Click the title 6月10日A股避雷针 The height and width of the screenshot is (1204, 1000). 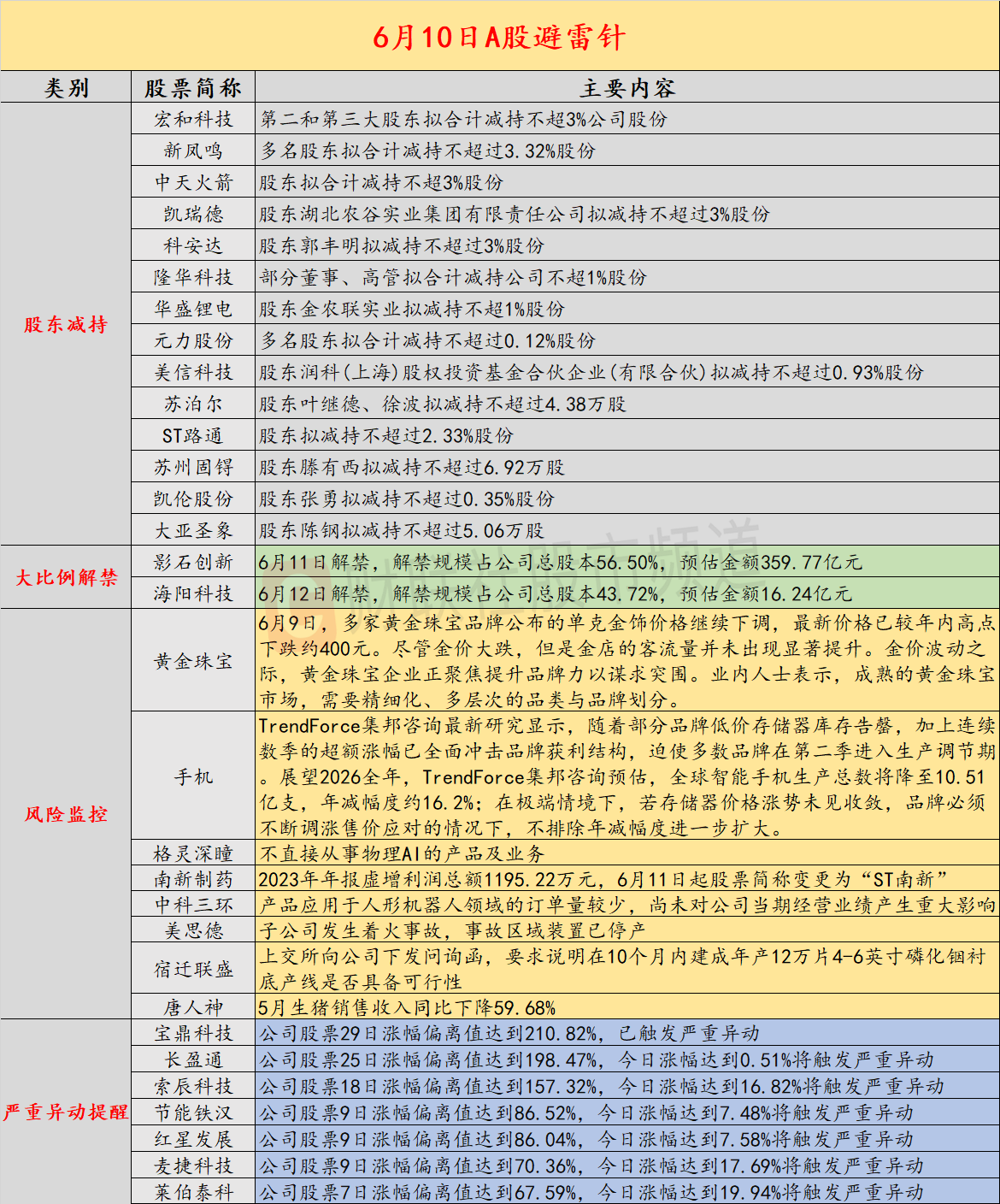tap(500, 38)
